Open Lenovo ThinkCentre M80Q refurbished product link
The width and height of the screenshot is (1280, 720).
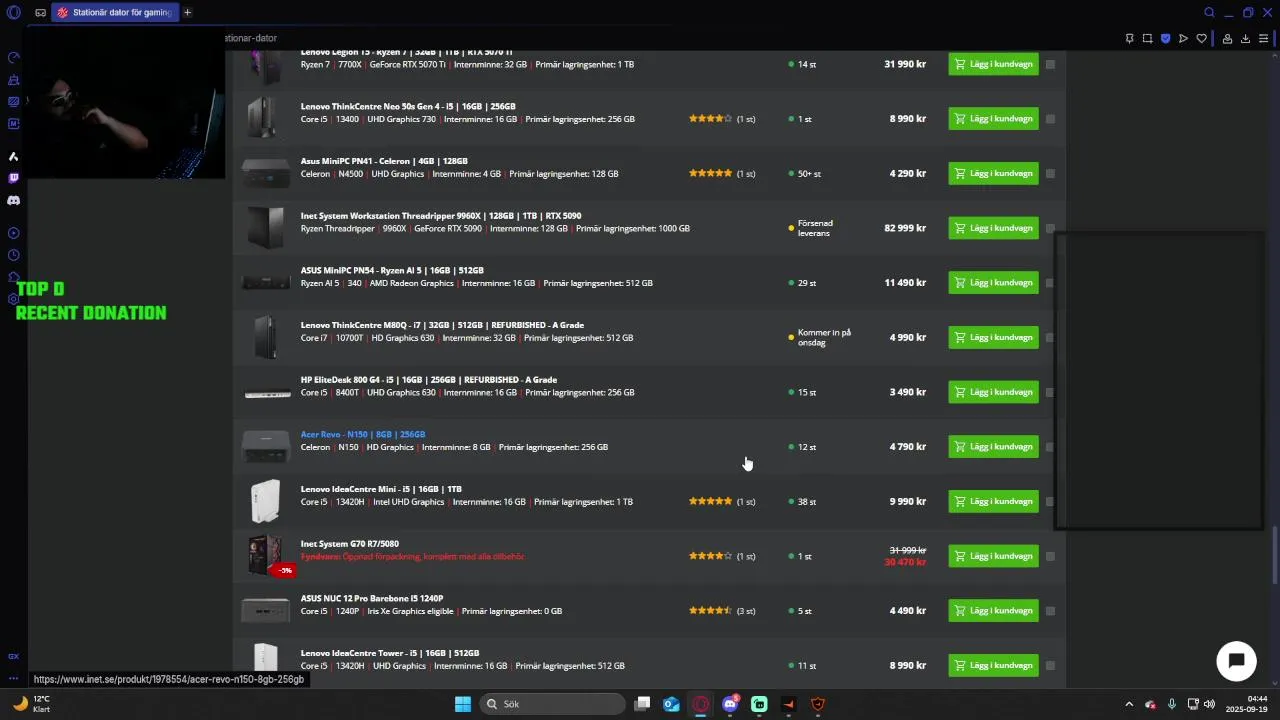442,325
